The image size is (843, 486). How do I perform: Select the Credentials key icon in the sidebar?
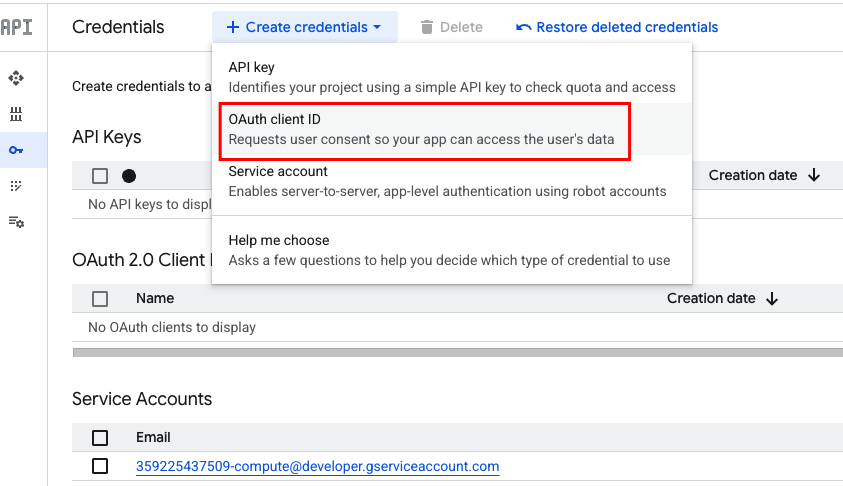point(16,150)
